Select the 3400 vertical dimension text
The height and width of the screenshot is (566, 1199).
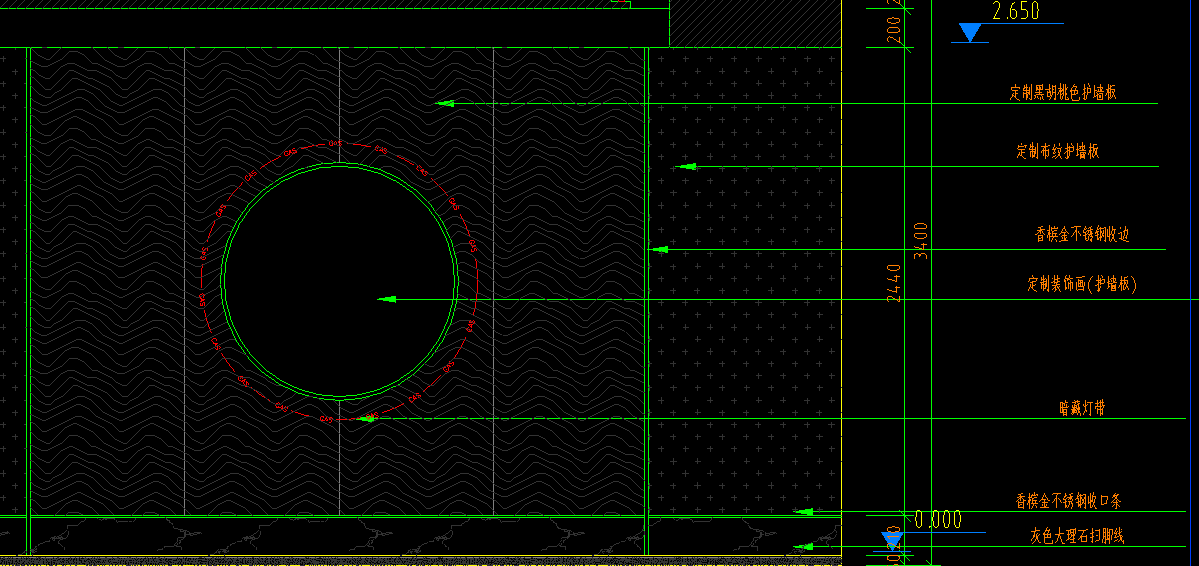(921, 240)
